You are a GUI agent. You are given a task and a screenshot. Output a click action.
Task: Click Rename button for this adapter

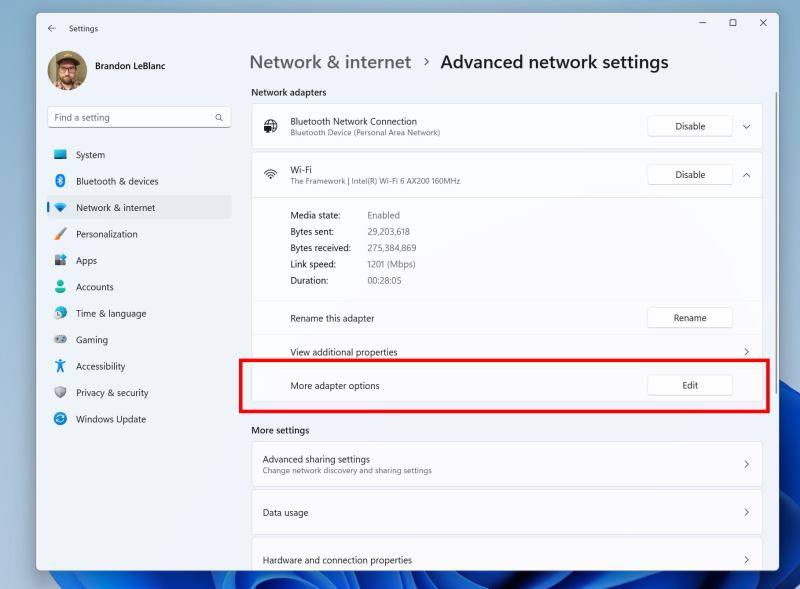coord(690,318)
